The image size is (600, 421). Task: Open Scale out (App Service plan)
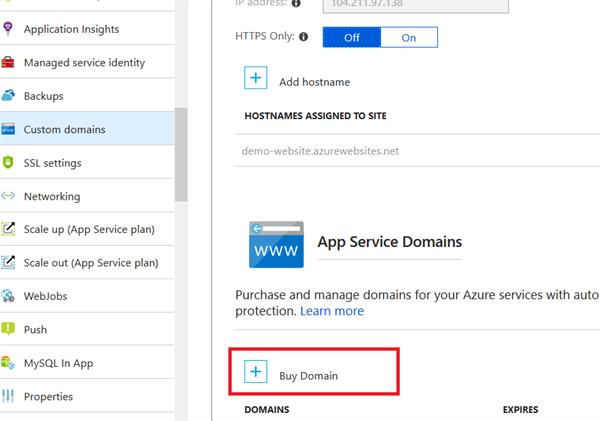90,263
